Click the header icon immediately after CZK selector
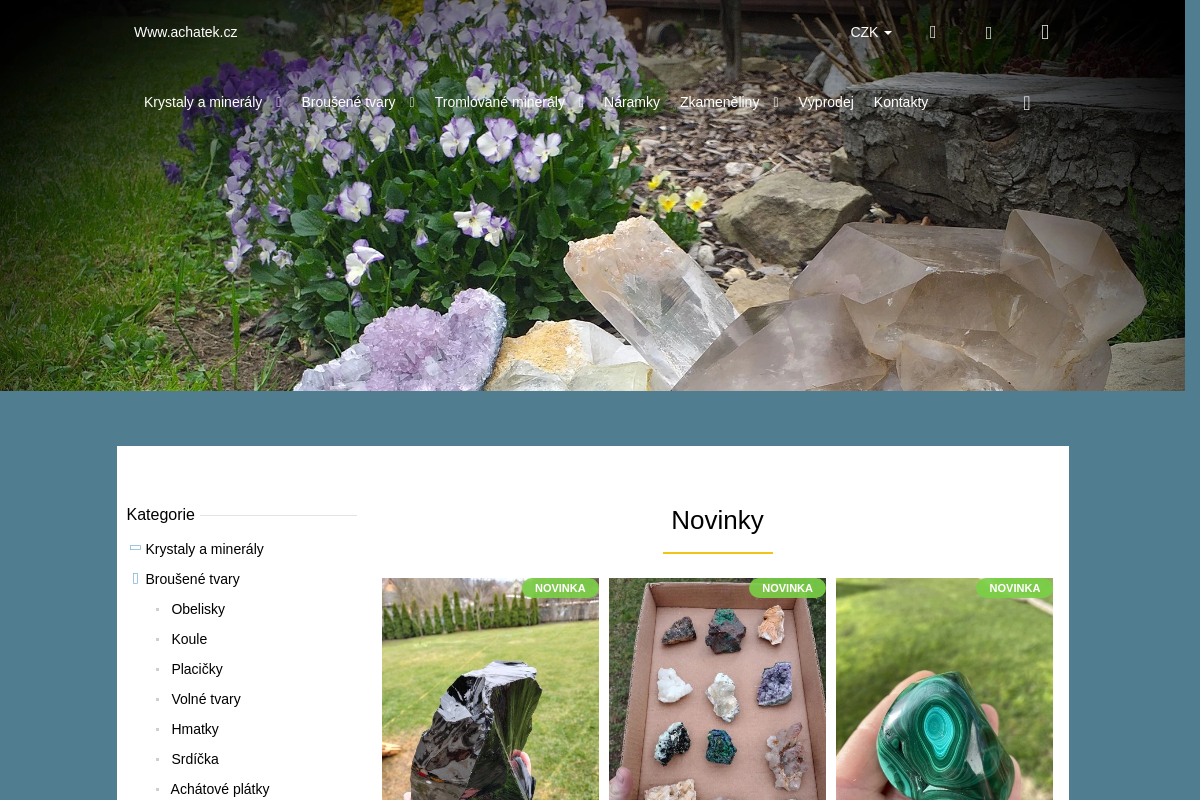1200x800 pixels. [933, 32]
